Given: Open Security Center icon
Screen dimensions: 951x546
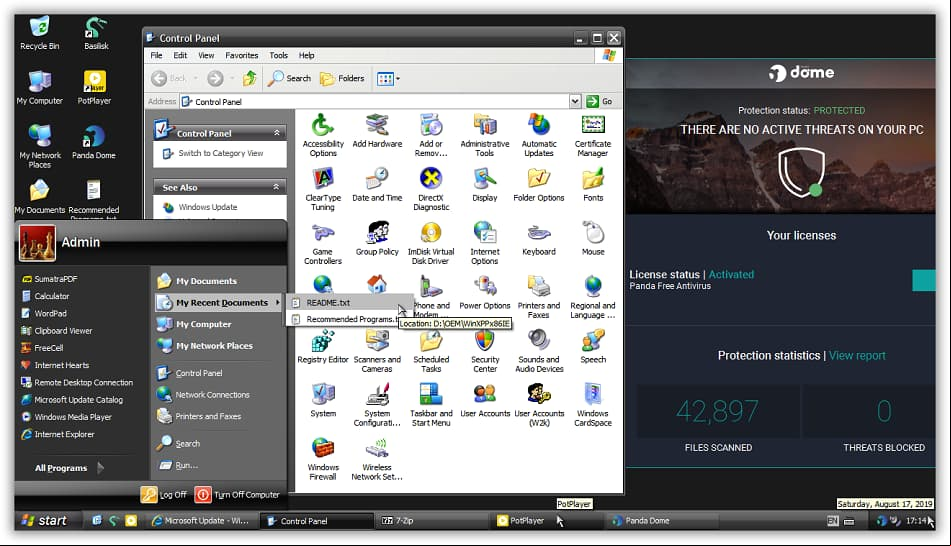Looking at the screenshot, I should pyautogui.click(x=485, y=351).
